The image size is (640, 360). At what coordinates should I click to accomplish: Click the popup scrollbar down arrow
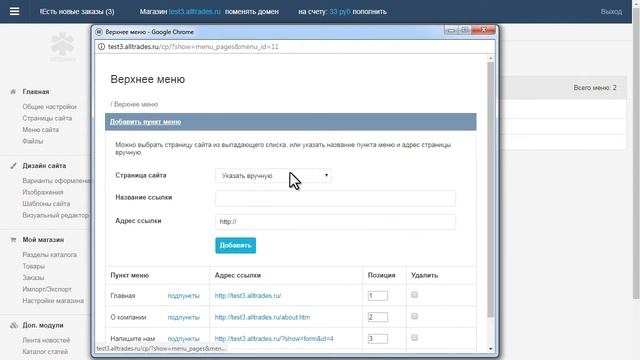491,349
